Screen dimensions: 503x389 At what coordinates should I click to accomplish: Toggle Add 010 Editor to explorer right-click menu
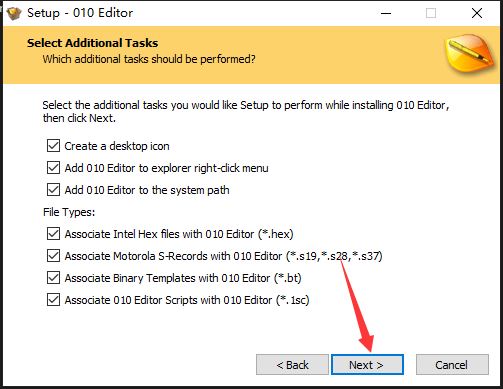point(53,168)
